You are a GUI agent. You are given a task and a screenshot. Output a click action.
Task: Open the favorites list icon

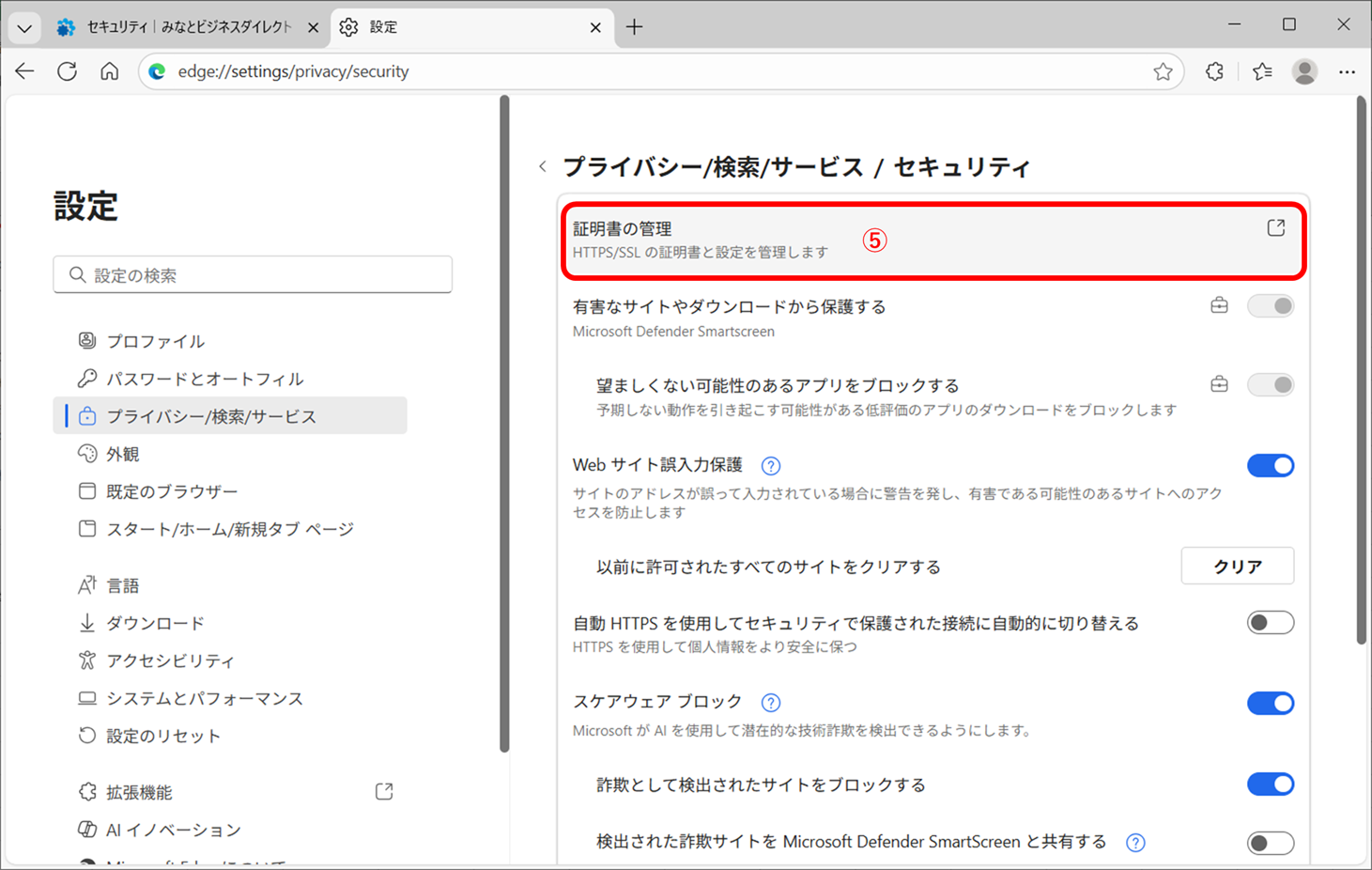pyautogui.click(x=1262, y=71)
